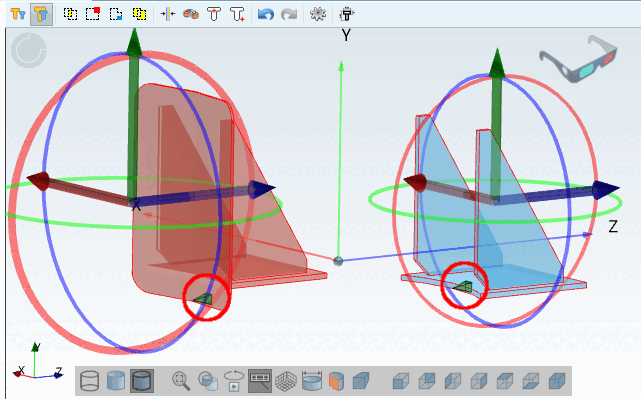This screenshot has width=641, height=399.
Task: Click the selection box with red corner
Action: (93, 14)
